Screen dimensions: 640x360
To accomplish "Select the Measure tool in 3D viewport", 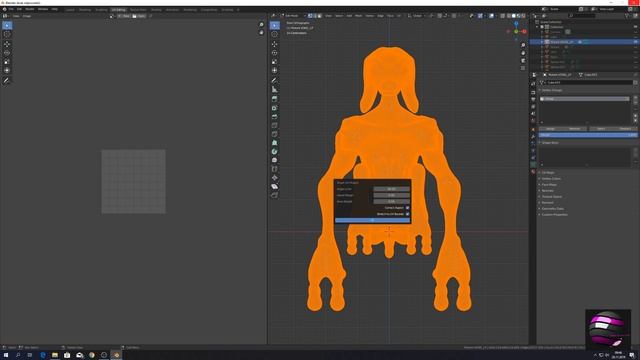I will pyautogui.click(x=275, y=89).
